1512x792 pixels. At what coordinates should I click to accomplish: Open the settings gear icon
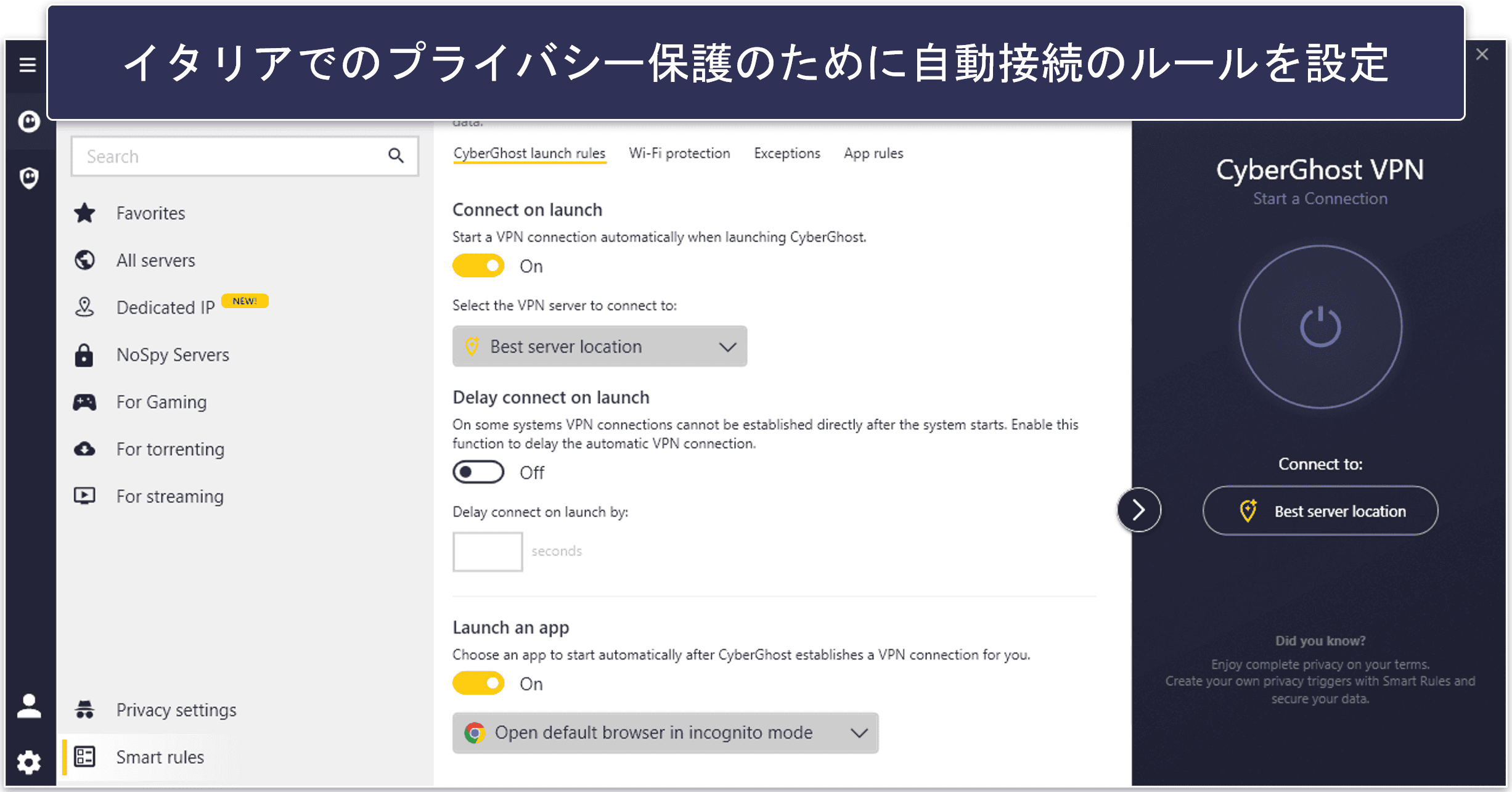29,762
